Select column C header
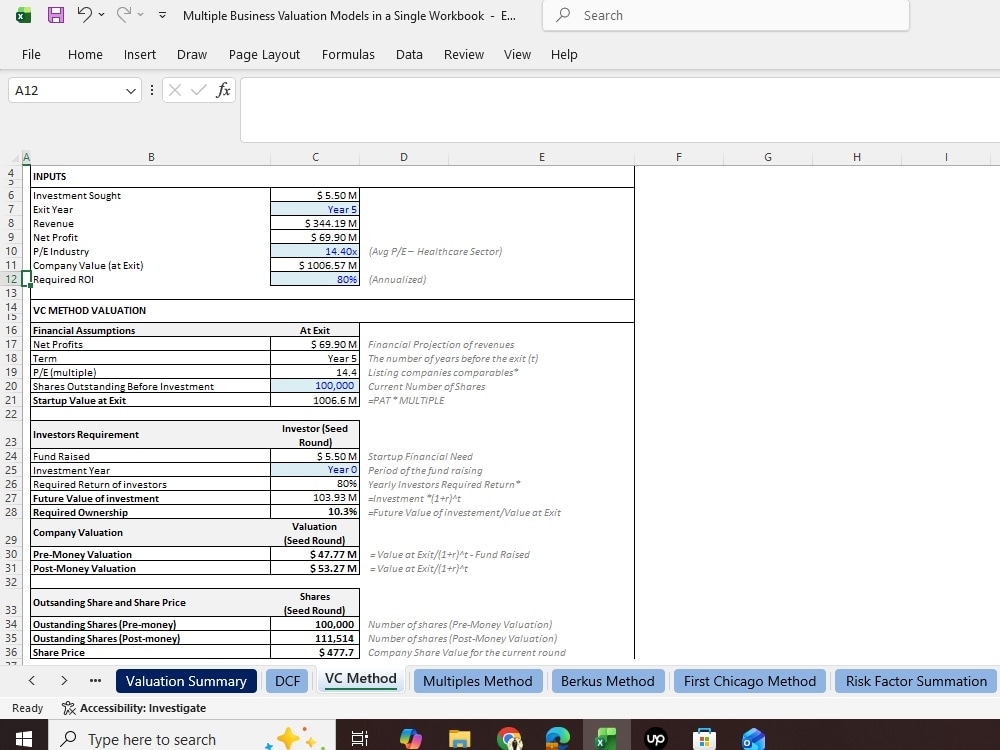 point(315,157)
